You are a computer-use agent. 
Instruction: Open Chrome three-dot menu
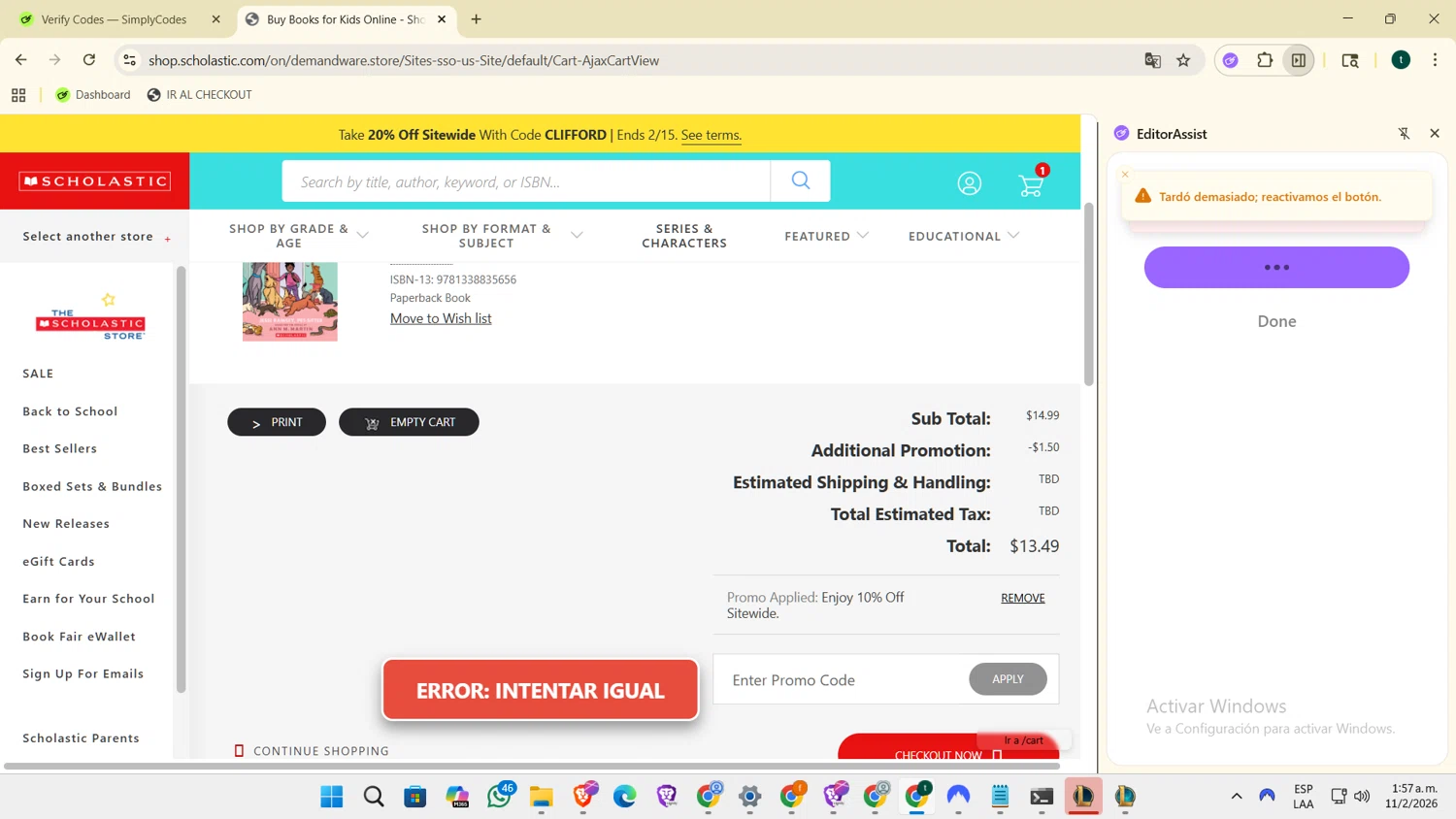pos(1435,60)
